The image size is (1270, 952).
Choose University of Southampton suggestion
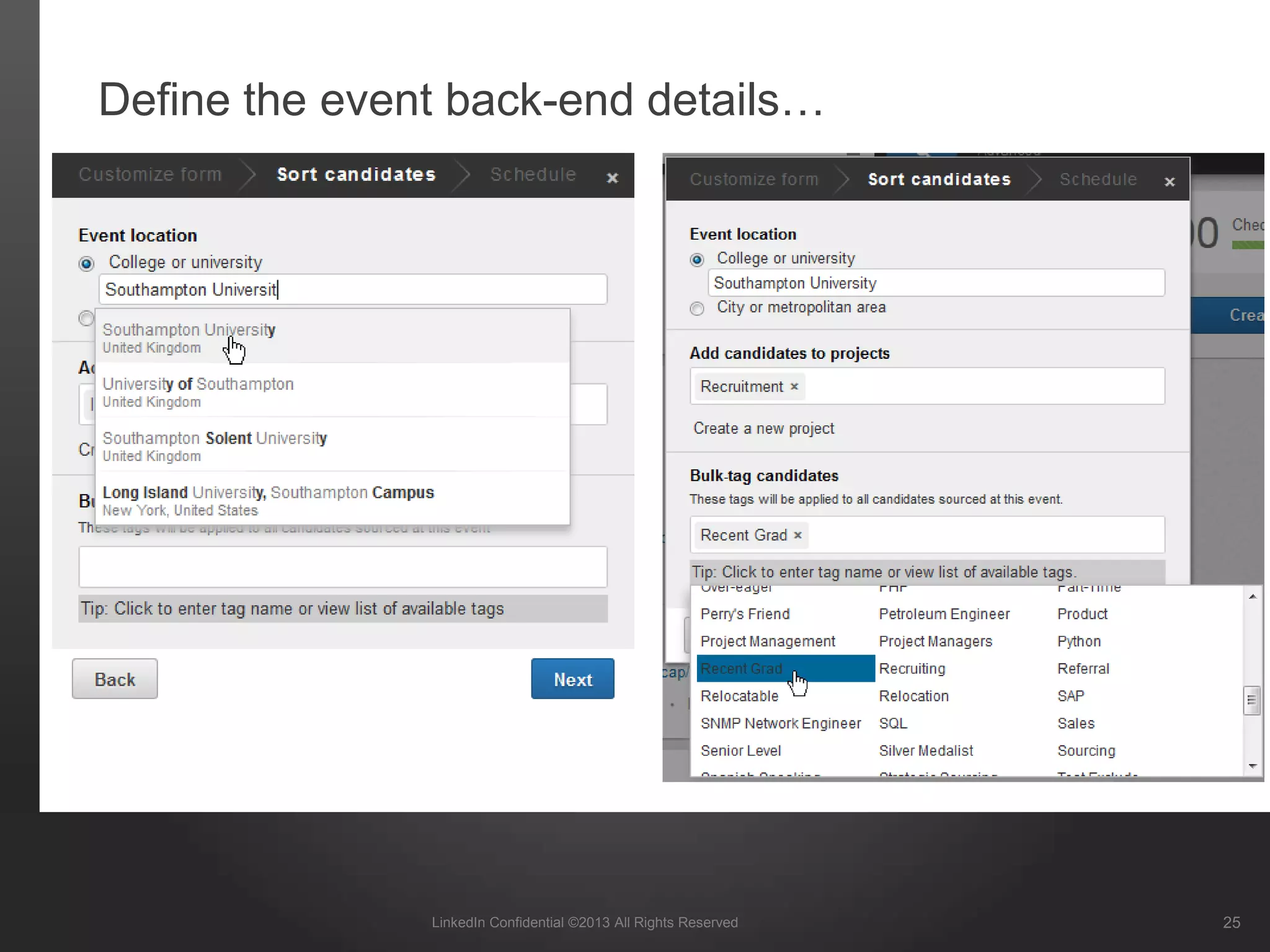click(x=333, y=391)
